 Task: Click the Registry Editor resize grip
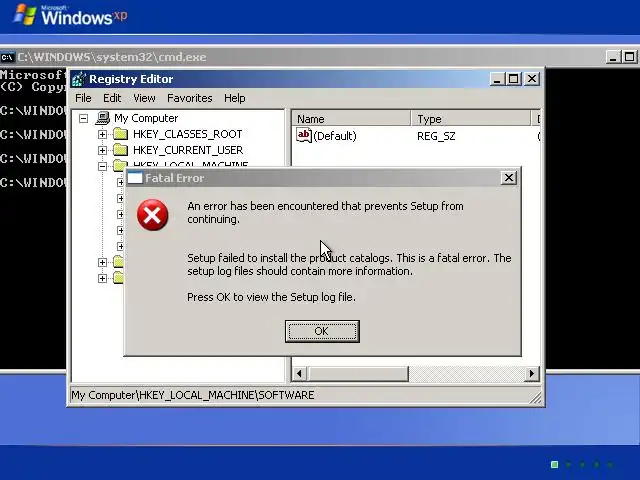tap(536, 398)
